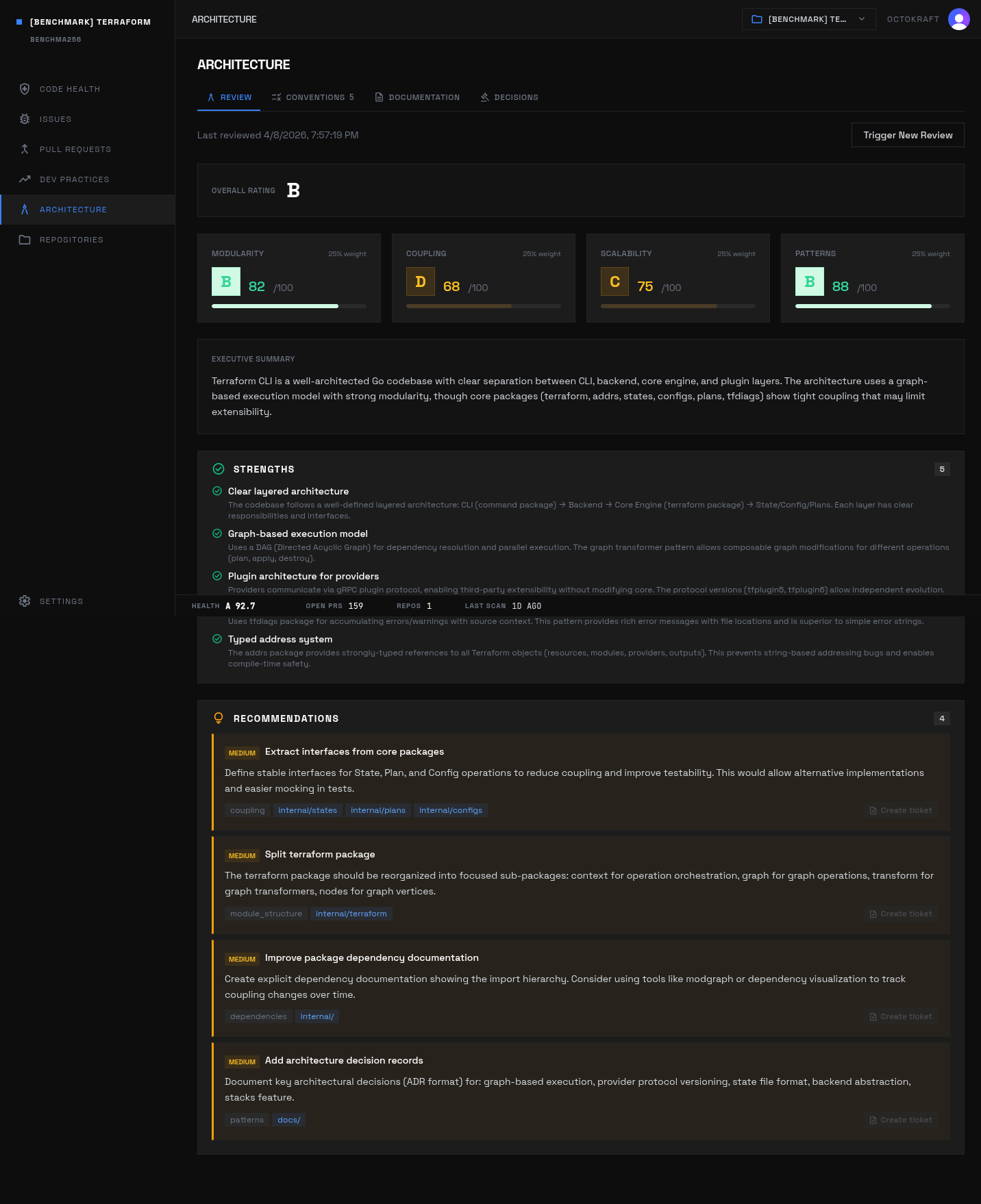Click the Recommendations count badge showing 4
The image size is (981, 1204).
[x=942, y=718]
